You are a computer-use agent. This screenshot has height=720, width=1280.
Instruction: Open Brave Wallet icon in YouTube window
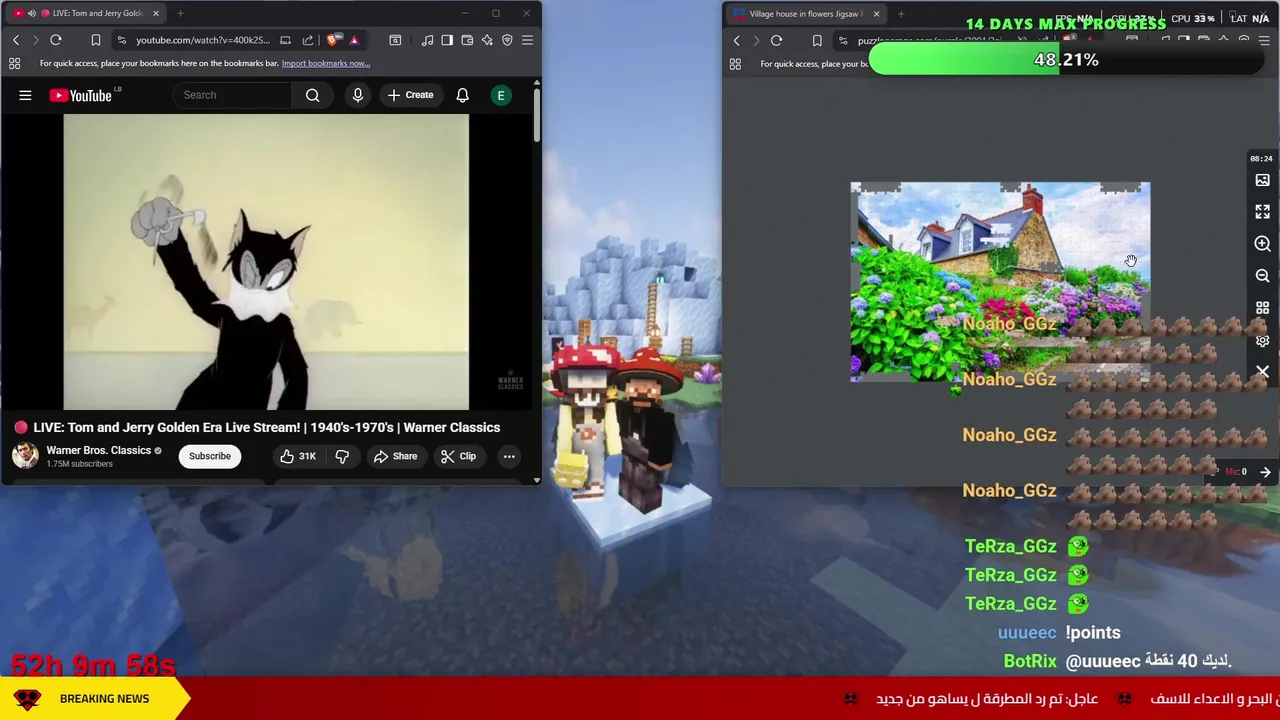pyautogui.click(x=467, y=40)
